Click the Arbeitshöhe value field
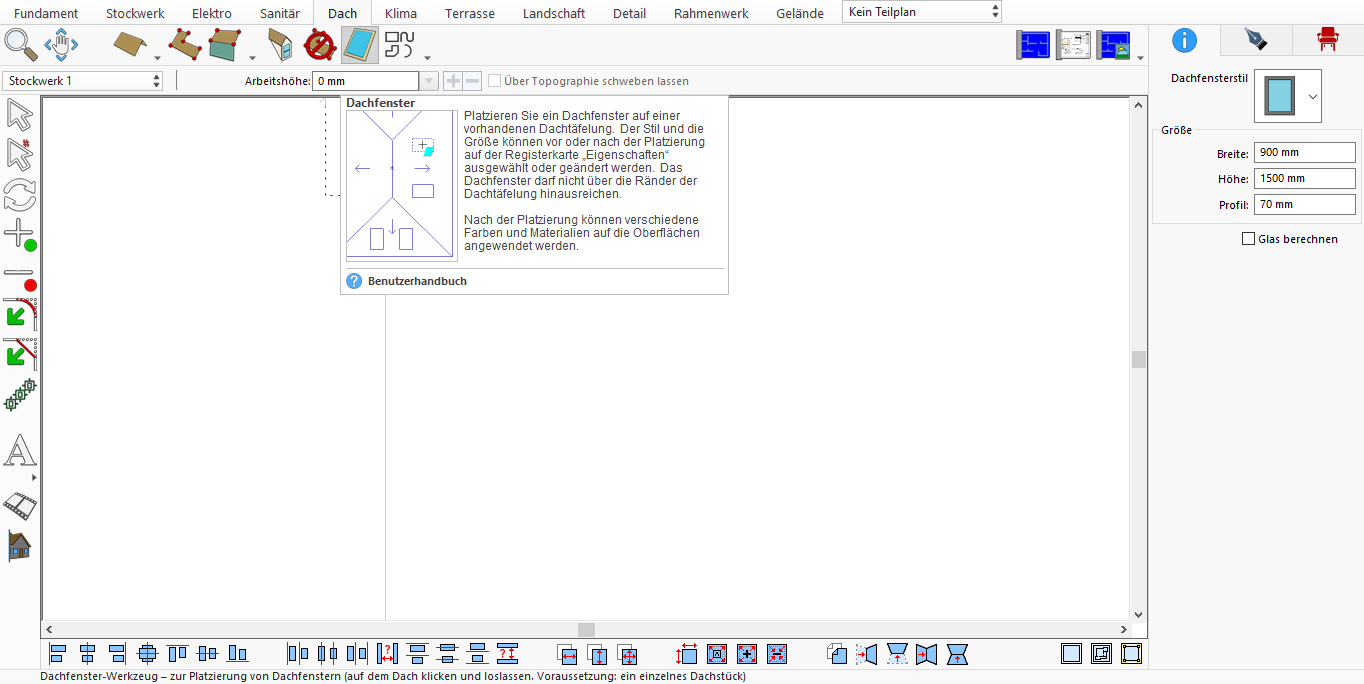The height and width of the screenshot is (684, 1364). [366, 81]
